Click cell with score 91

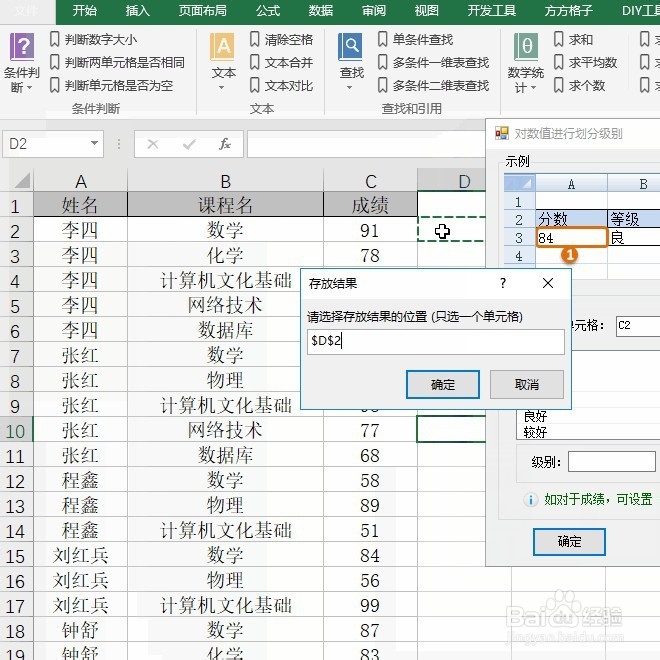[370, 230]
